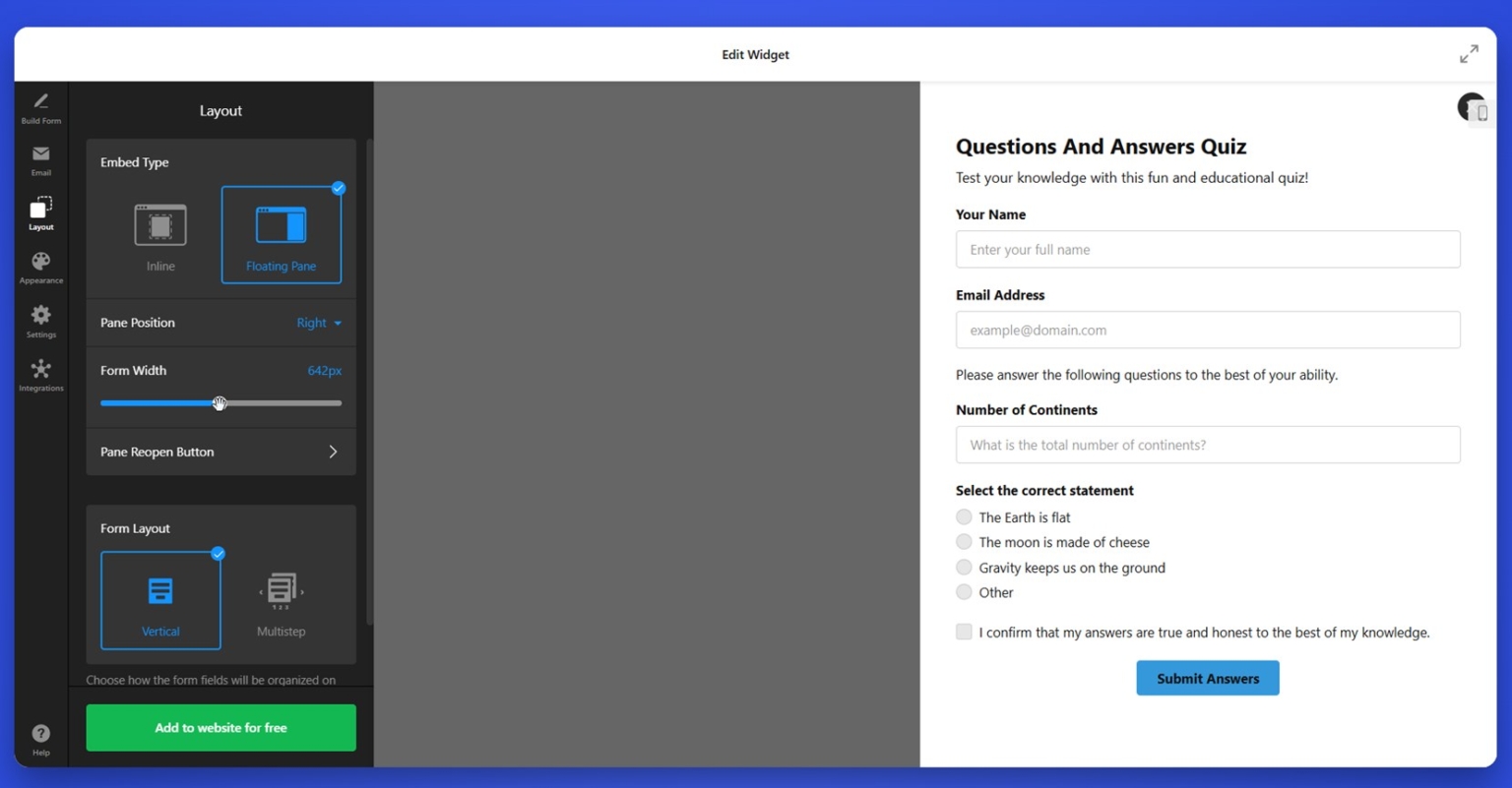1512x788 pixels.
Task: Click the Enter your full name field
Action: click(1208, 249)
